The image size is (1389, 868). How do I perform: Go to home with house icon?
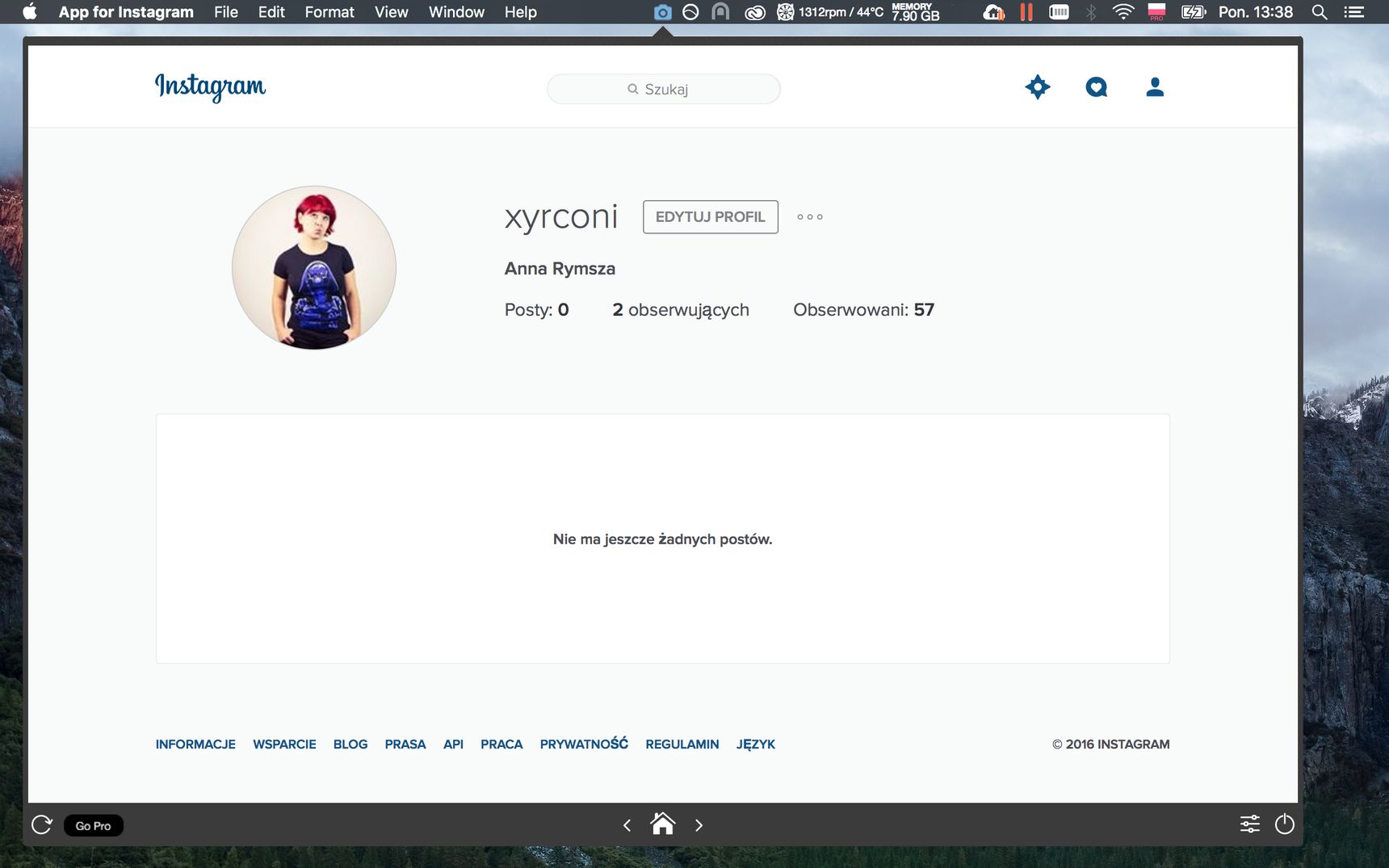pyautogui.click(x=663, y=824)
